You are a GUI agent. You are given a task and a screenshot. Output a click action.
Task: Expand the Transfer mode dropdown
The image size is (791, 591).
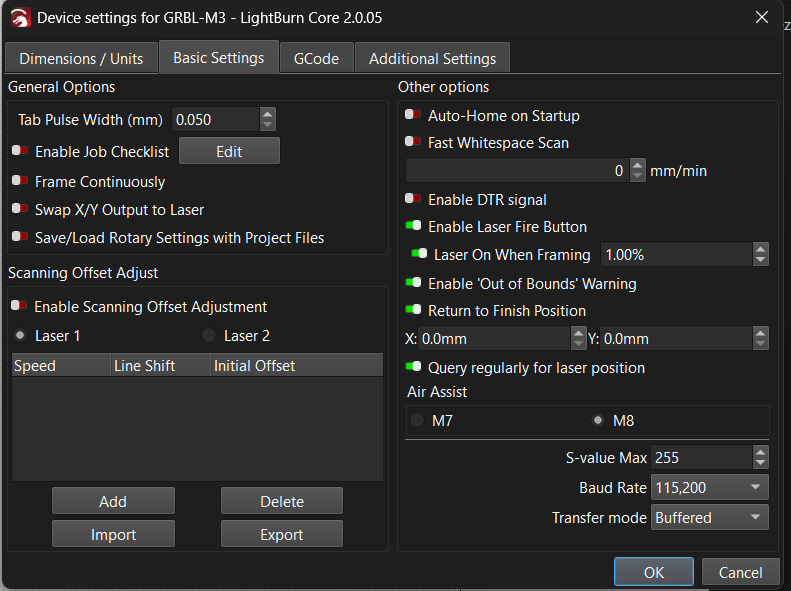tap(709, 518)
